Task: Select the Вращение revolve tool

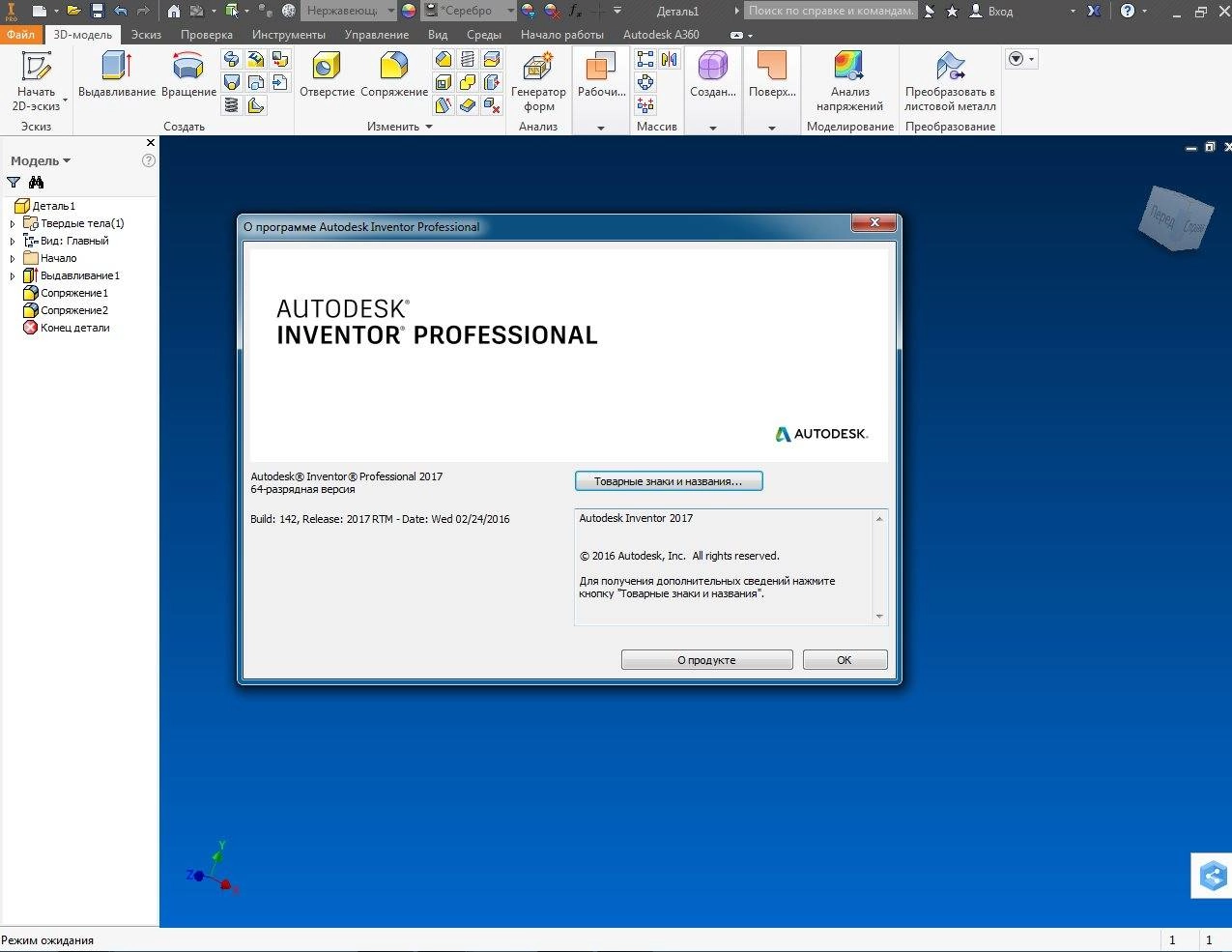Action: [x=188, y=75]
